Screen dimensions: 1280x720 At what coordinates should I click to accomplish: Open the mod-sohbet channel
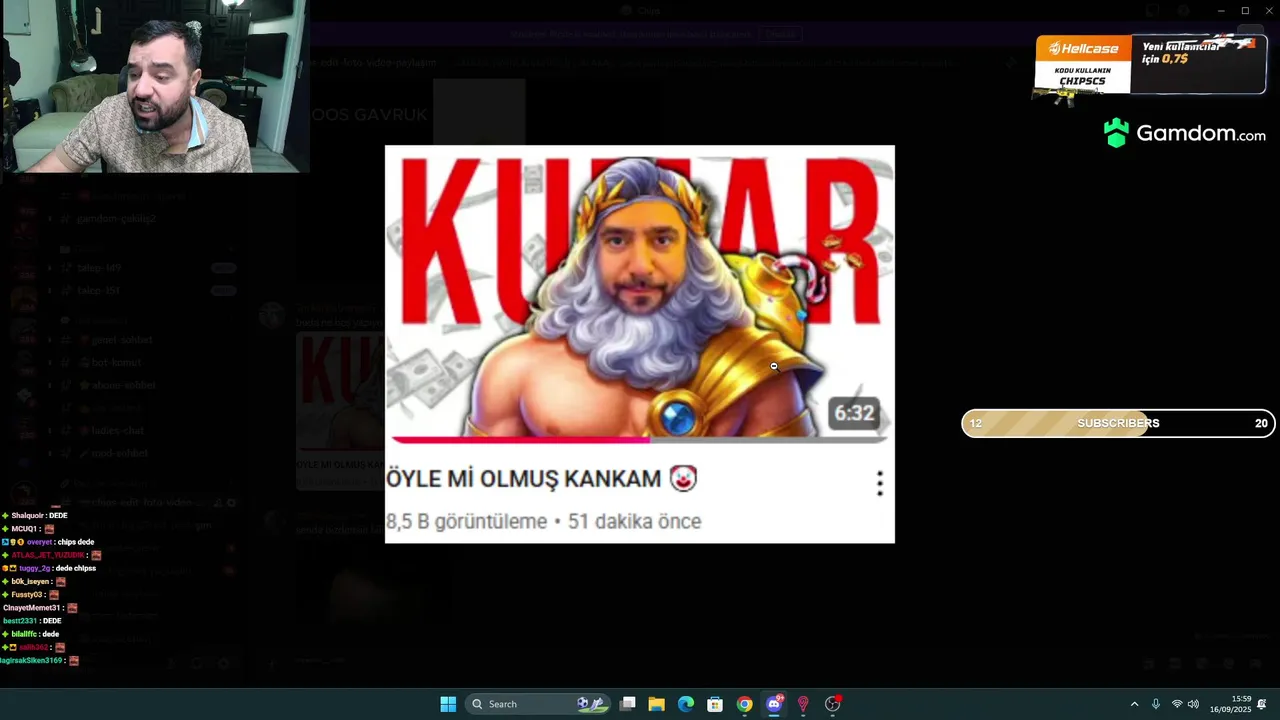[x=120, y=454]
